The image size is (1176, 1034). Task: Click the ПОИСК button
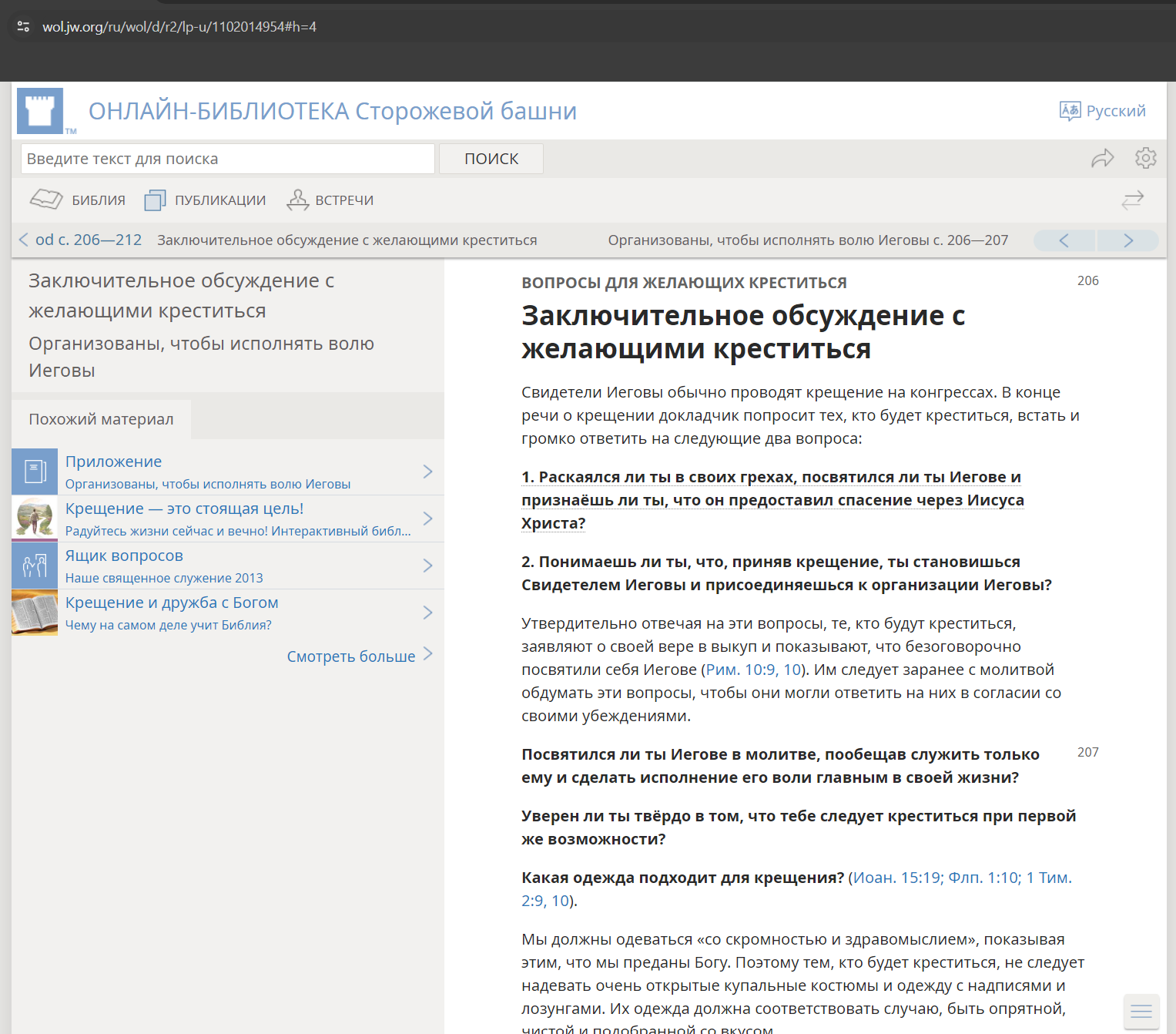[491, 159]
